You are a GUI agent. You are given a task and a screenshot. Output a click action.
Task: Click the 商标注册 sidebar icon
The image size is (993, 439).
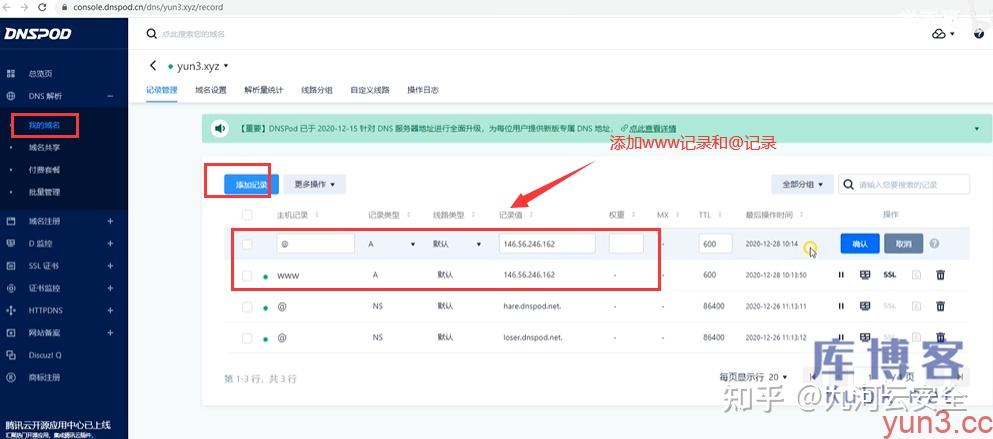point(11,378)
